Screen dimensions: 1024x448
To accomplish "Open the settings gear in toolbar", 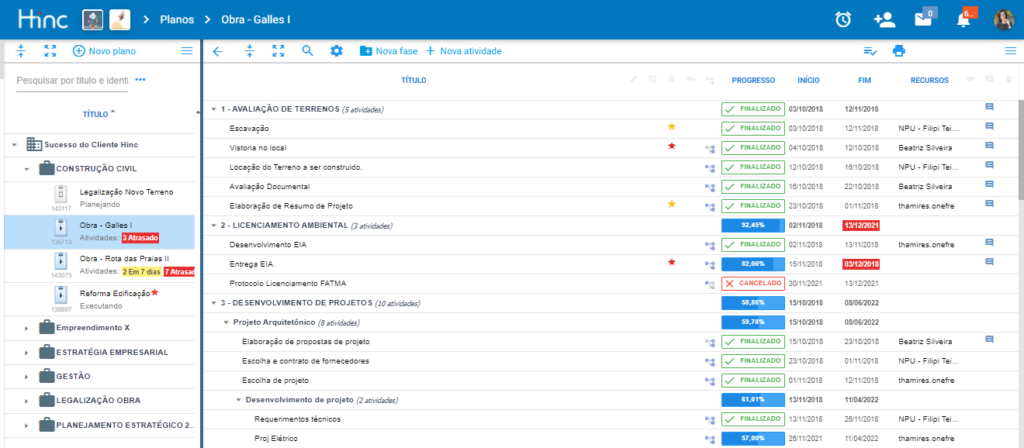I will [x=336, y=51].
